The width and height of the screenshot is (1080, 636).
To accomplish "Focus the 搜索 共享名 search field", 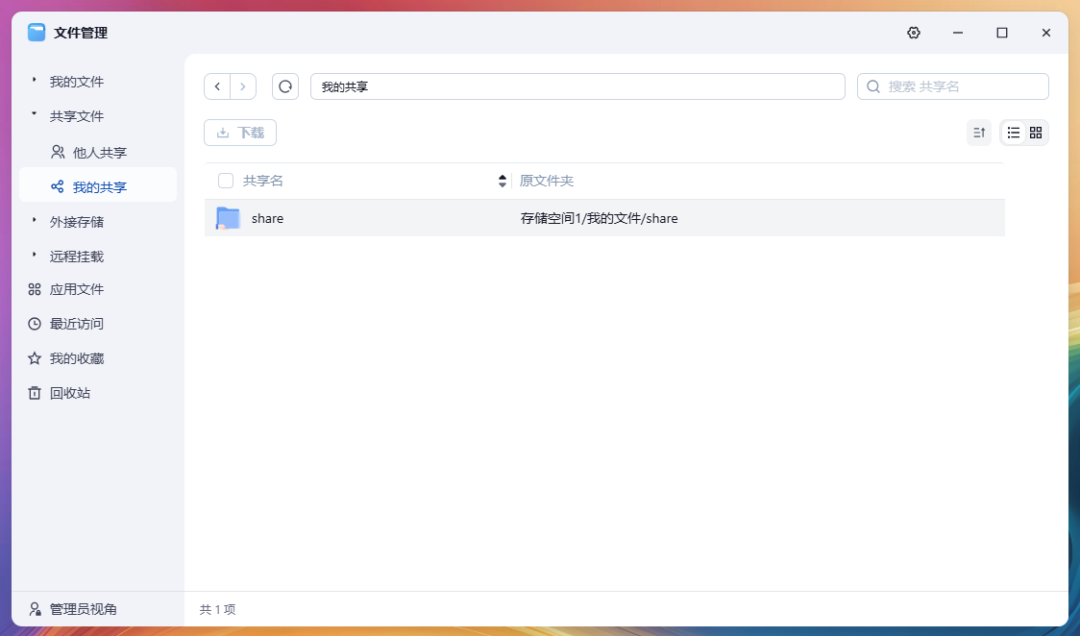I will click(953, 87).
